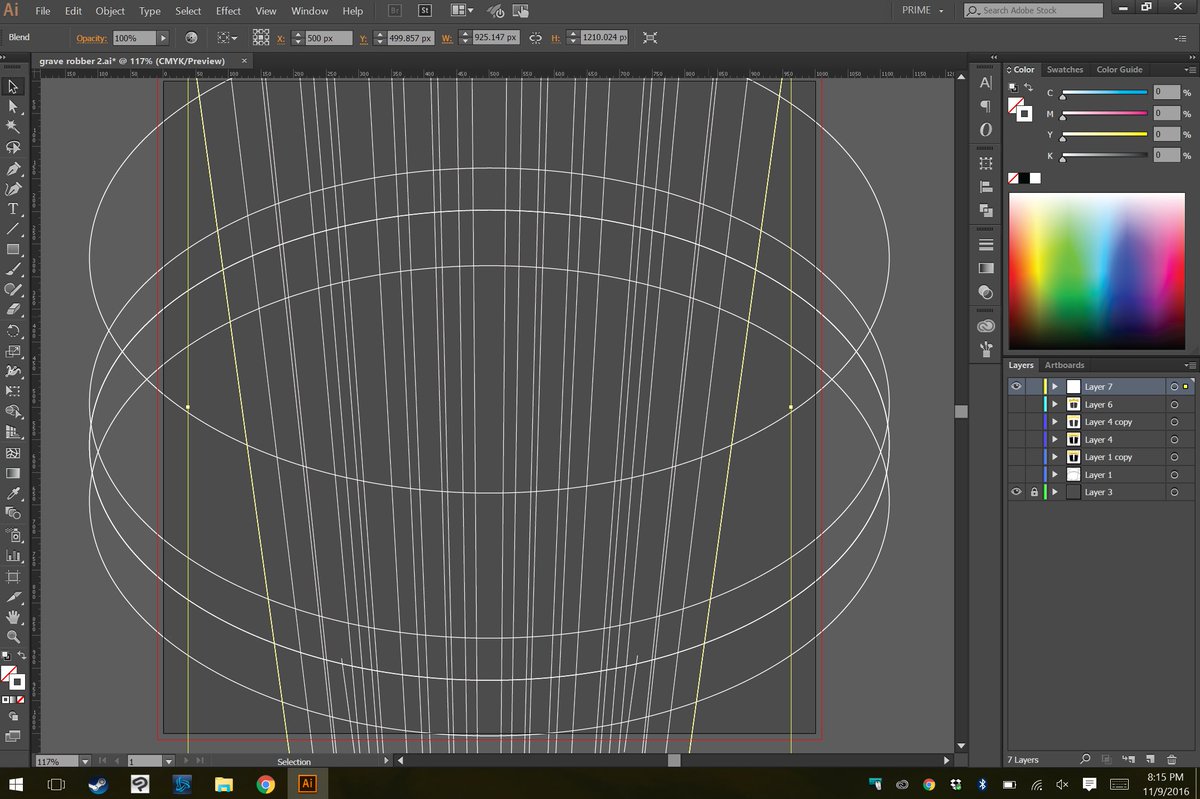Image resolution: width=1200 pixels, height=799 pixels.
Task: Click the Opacity label link
Action: (92, 38)
